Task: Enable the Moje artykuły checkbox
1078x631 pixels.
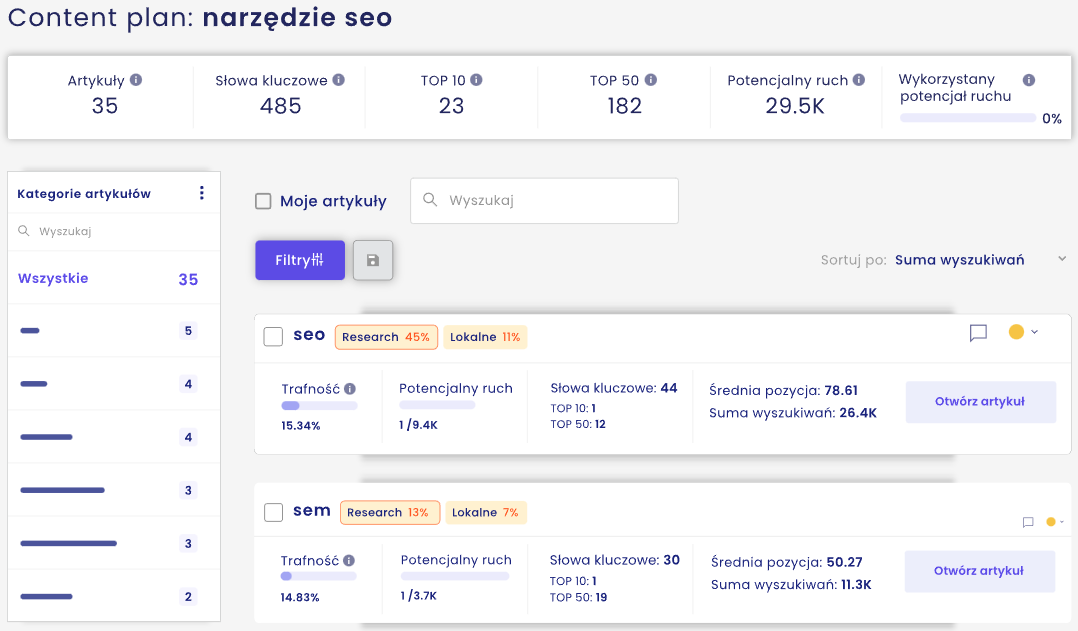Action: [x=264, y=201]
